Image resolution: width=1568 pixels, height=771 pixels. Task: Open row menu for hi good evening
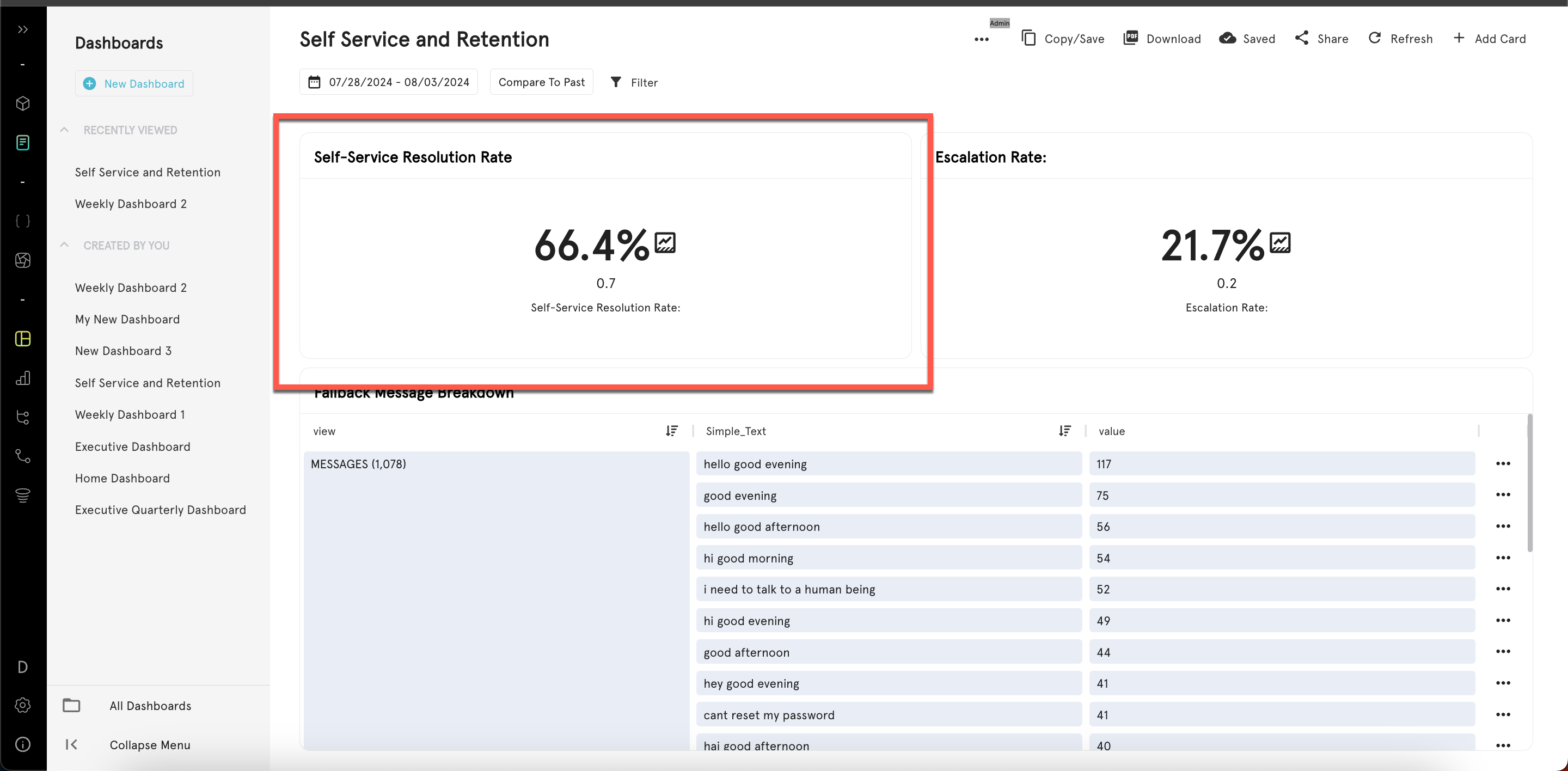(1503, 621)
